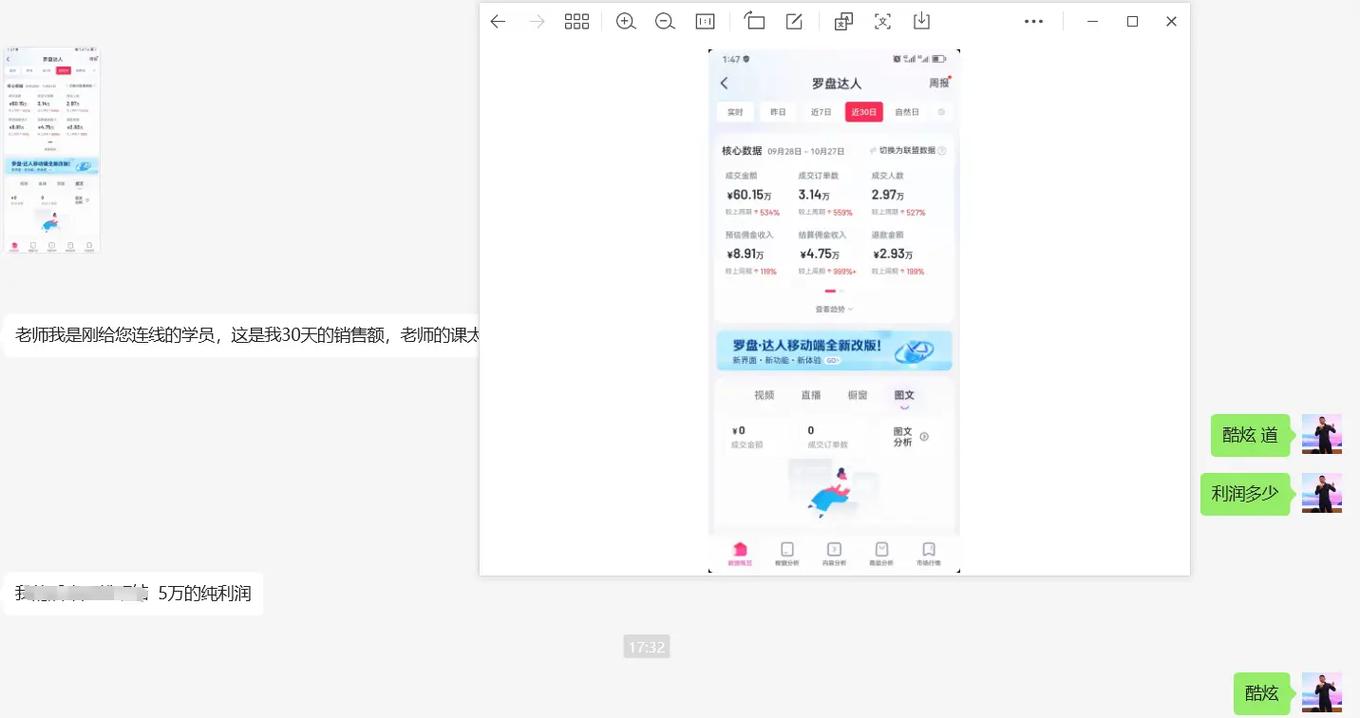Click the green 酷炫 道 chat bubble

1251,435
